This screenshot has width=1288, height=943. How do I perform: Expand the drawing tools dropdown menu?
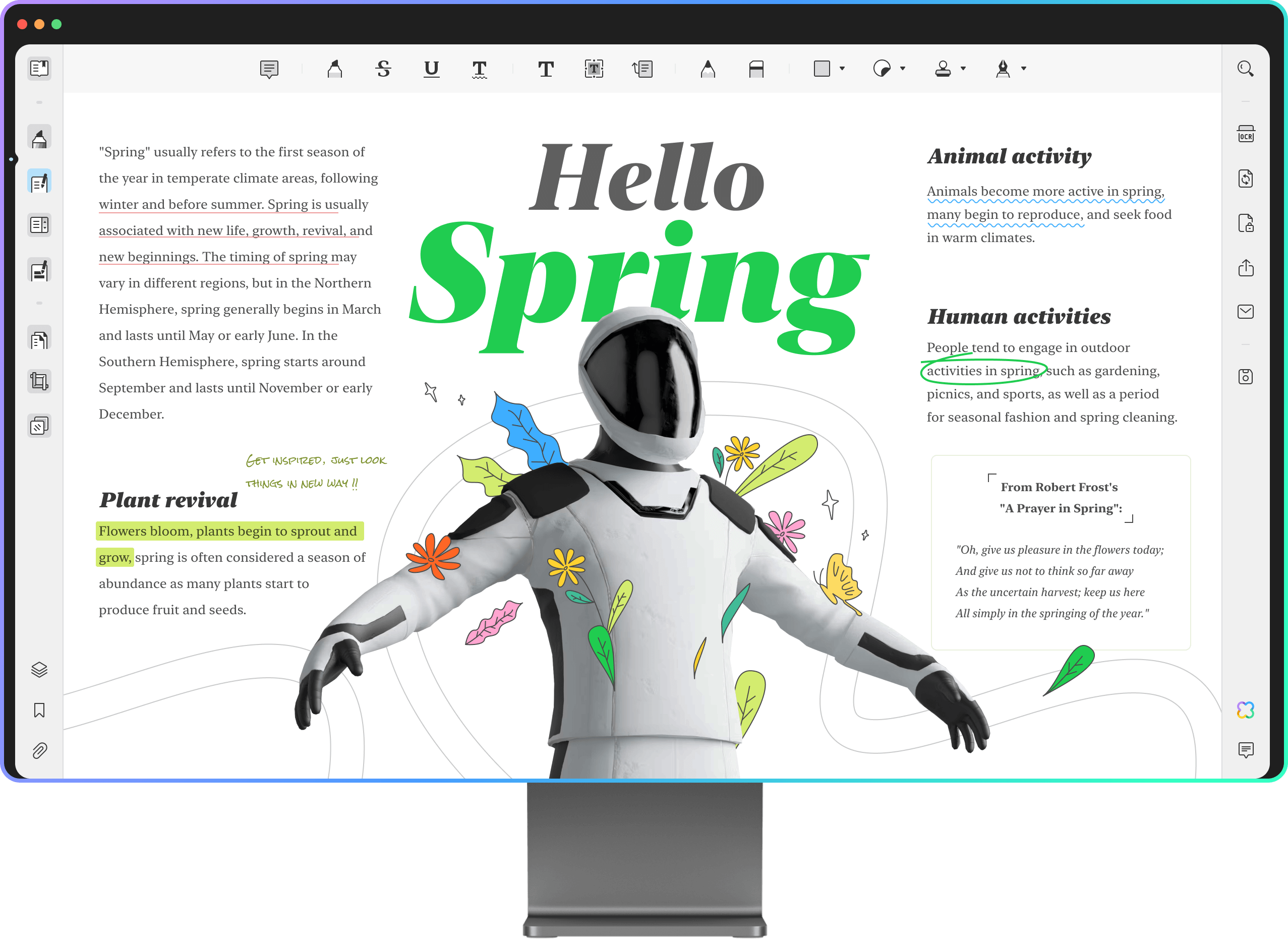pyautogui.click(x=1025, y=68)
